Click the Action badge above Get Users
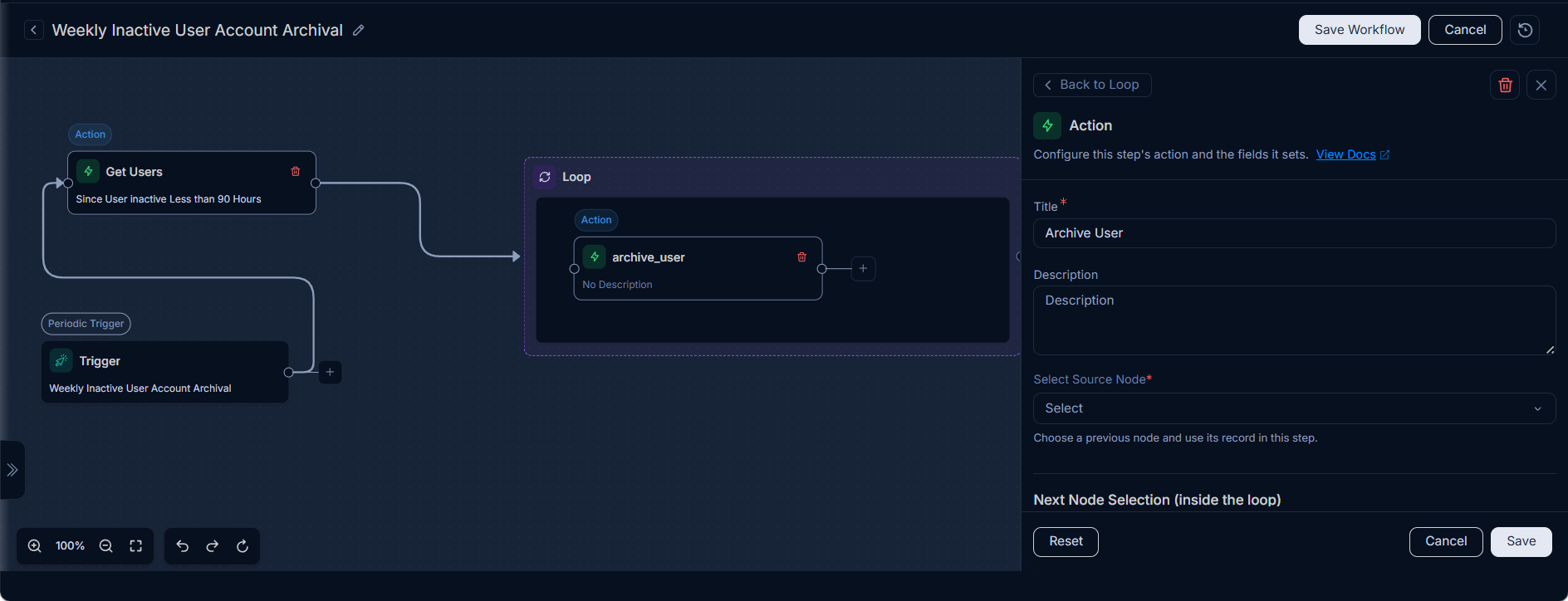This screenshot has height=601, width=1568. [x=91, y=134]
